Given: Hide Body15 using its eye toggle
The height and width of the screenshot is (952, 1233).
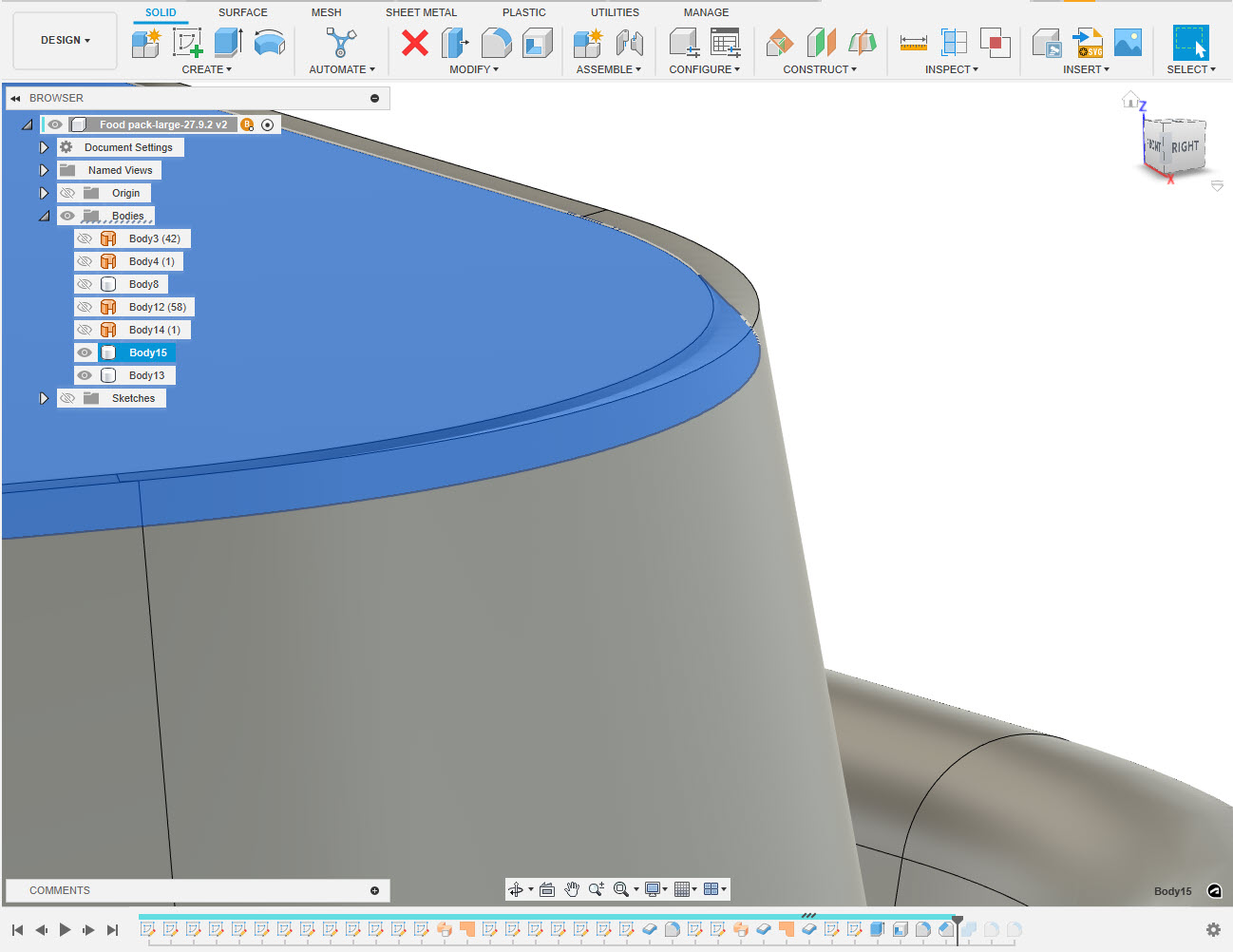Looking at the screenshot, I should (x=85, y=352).
